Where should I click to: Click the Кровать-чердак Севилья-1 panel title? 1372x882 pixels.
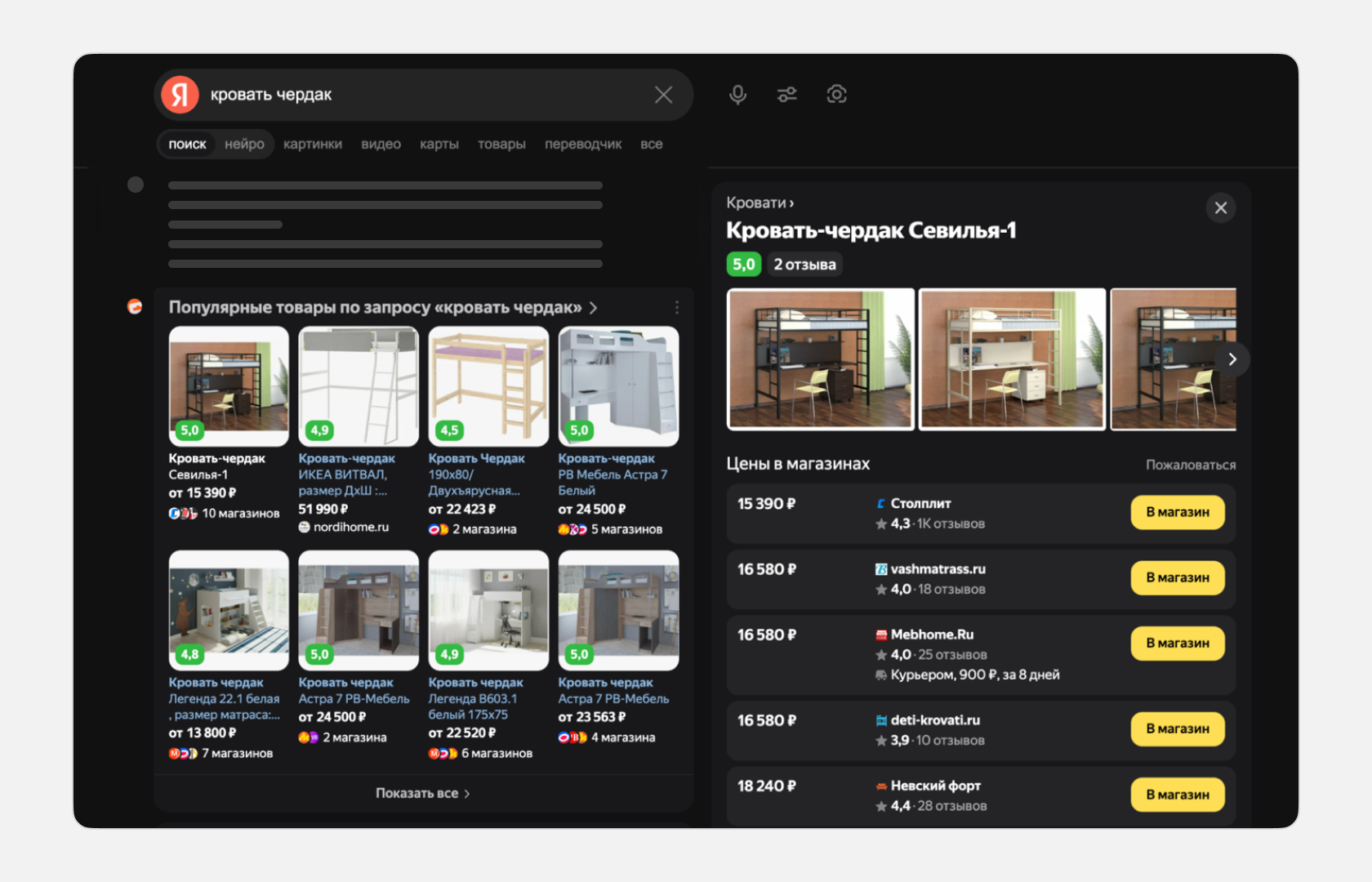click(x=871, y=231)
